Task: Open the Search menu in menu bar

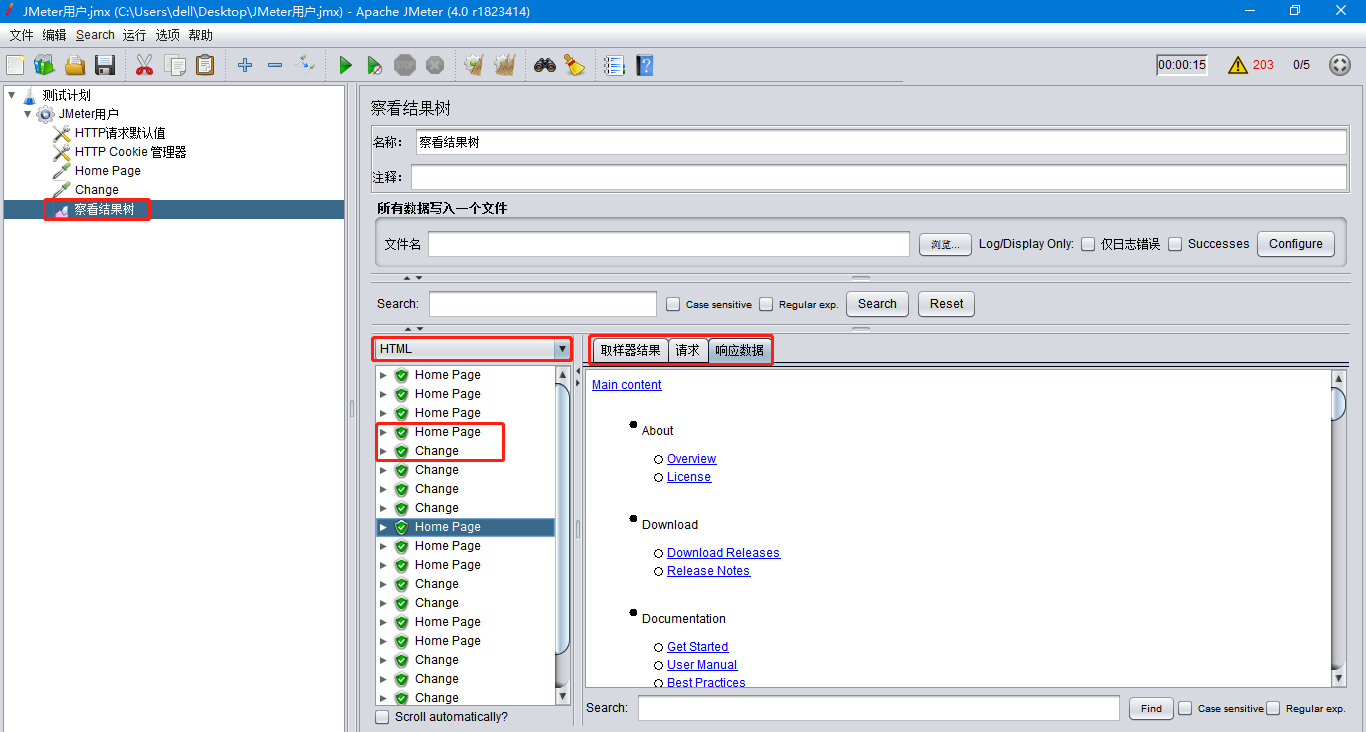Action: pyautogui.click(x=95, y=35)
